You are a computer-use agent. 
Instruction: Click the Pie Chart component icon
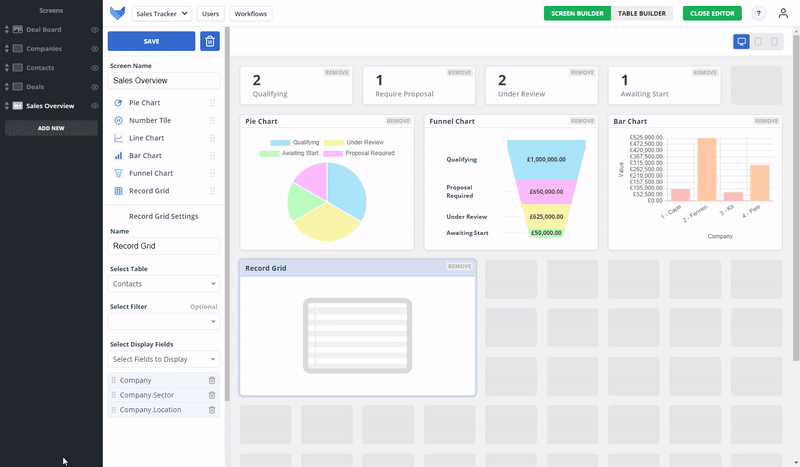118,103
